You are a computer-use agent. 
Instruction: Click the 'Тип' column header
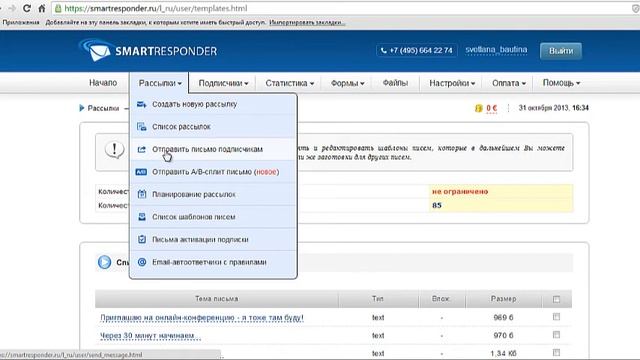[x=378, y=299]
